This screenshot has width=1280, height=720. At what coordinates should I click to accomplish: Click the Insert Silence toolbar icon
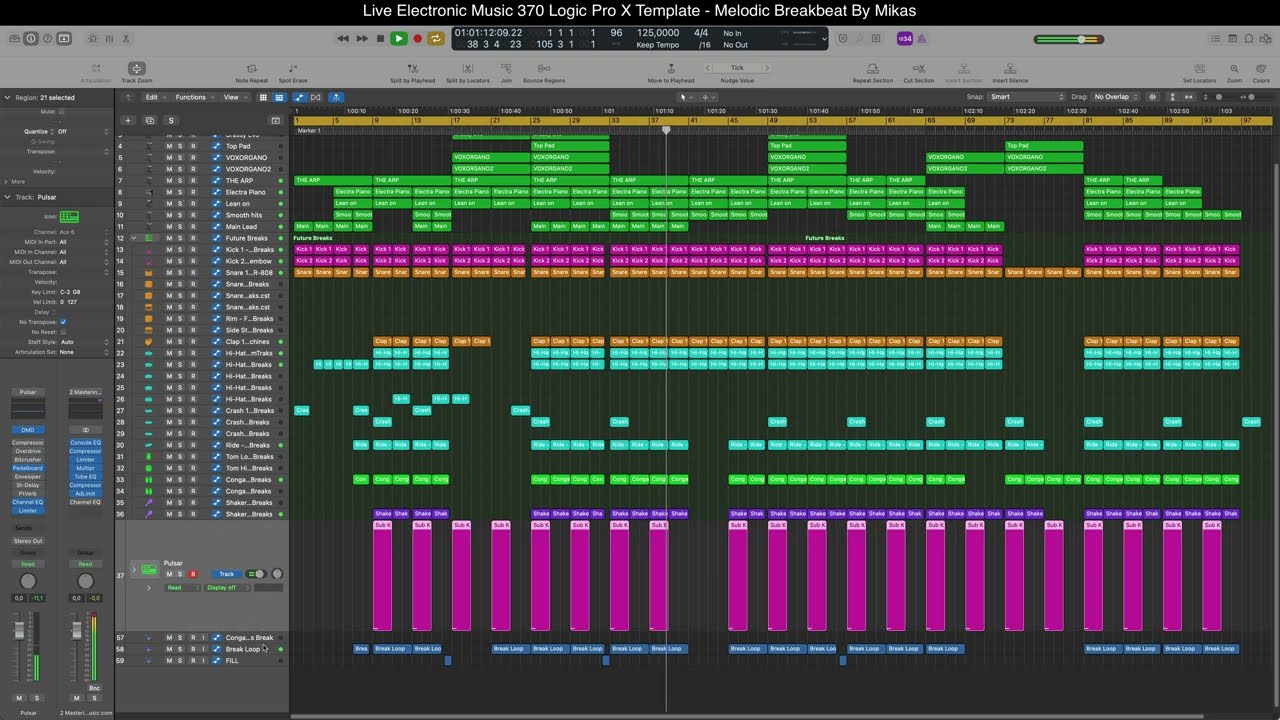[1009, 69]
